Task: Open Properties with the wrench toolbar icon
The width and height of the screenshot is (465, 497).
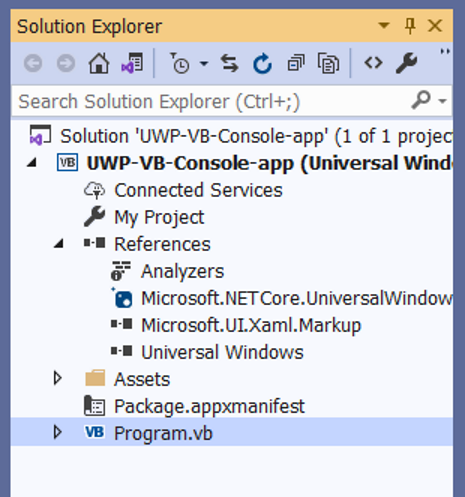Action: (x=406, y=63)
